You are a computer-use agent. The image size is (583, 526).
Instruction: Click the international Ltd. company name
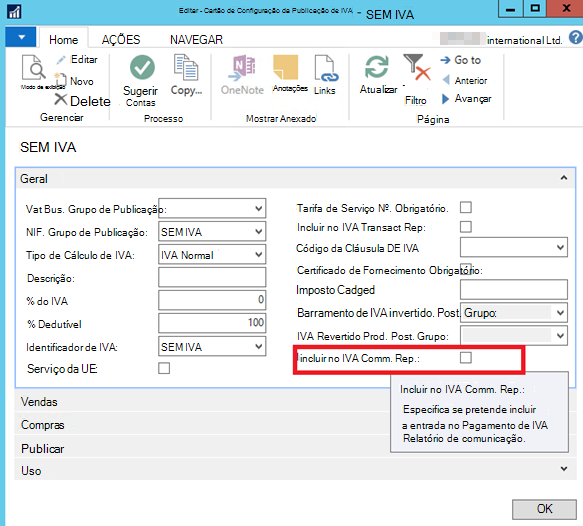pos(524,40)
